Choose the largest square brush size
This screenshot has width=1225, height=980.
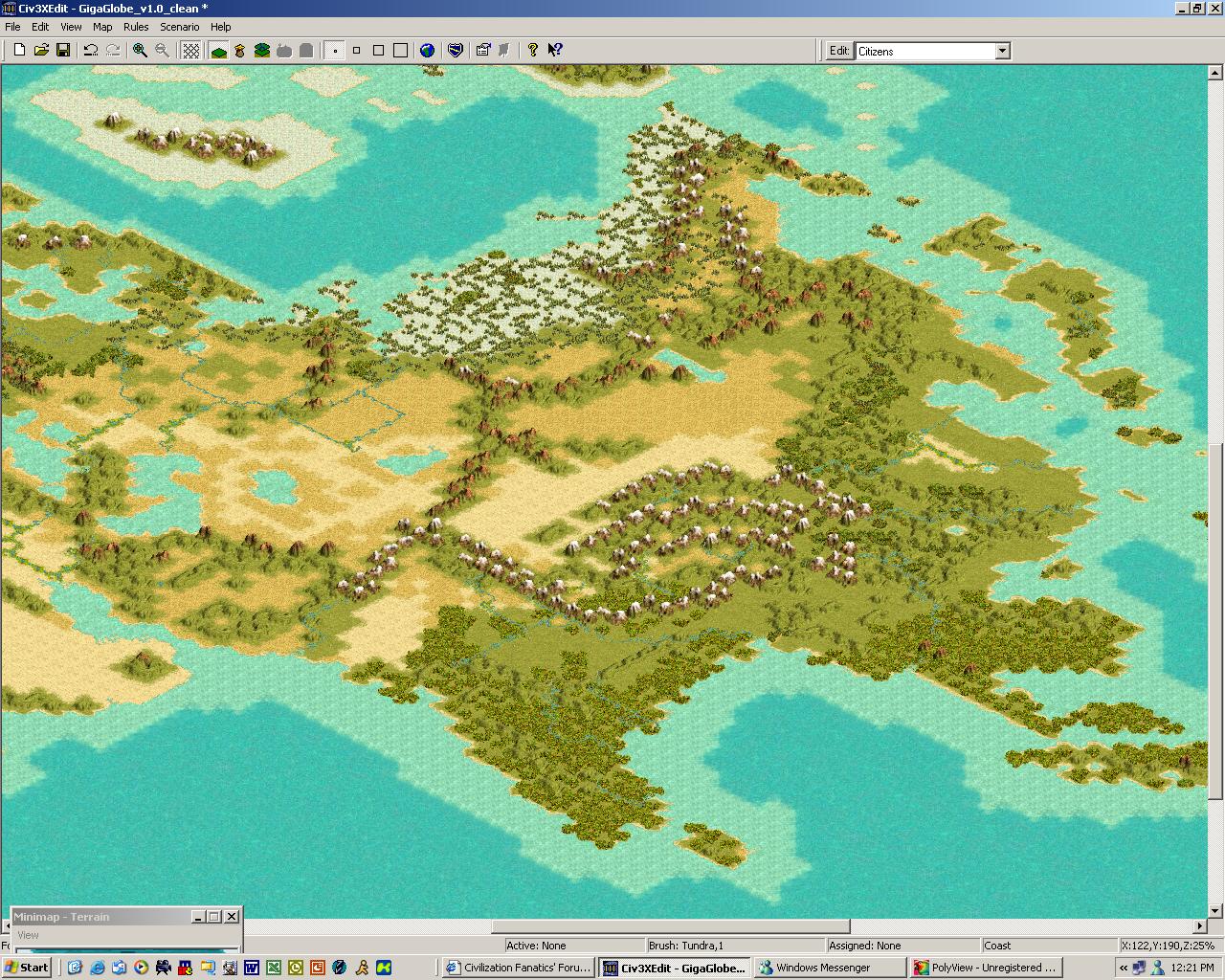click(400, 51)
